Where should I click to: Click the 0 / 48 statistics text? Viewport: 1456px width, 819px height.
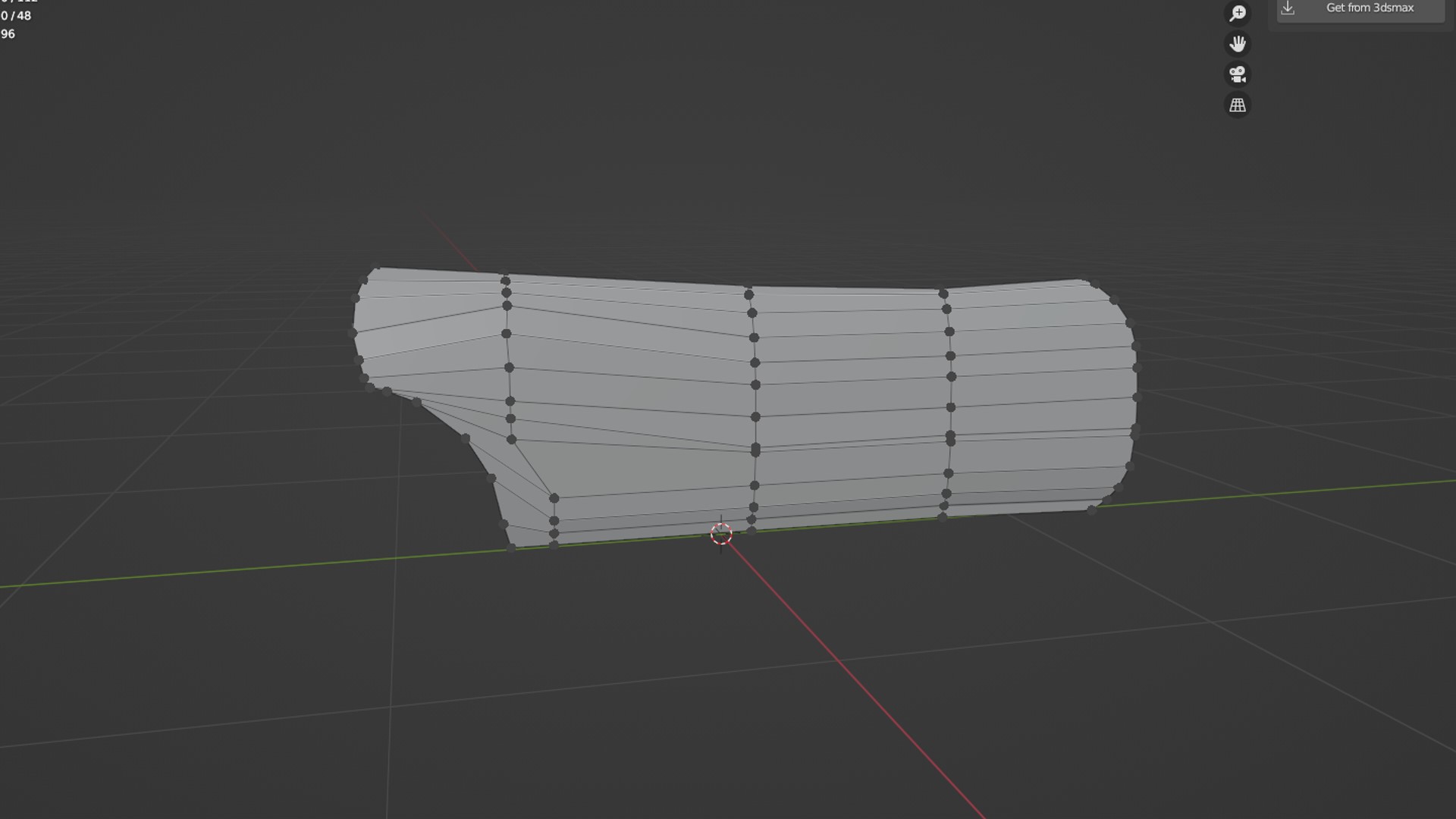(x=17, y=16)
